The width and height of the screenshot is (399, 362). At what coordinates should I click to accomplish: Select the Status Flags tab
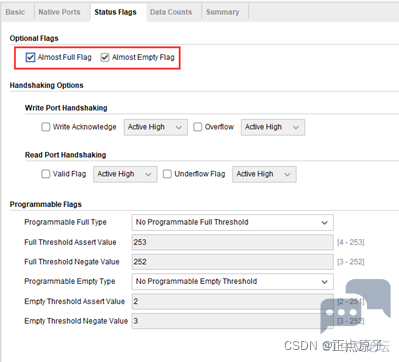pyautogui.click(x=115, y=12)
